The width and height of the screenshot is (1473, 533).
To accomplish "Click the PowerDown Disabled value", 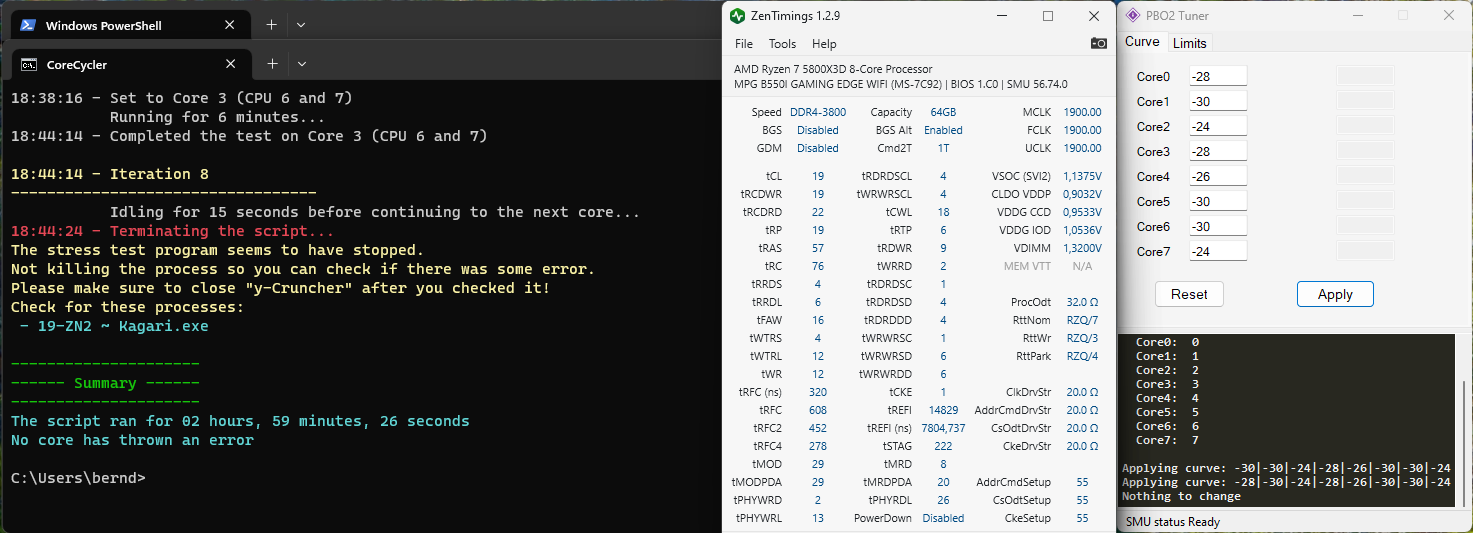I will point(943,518).
